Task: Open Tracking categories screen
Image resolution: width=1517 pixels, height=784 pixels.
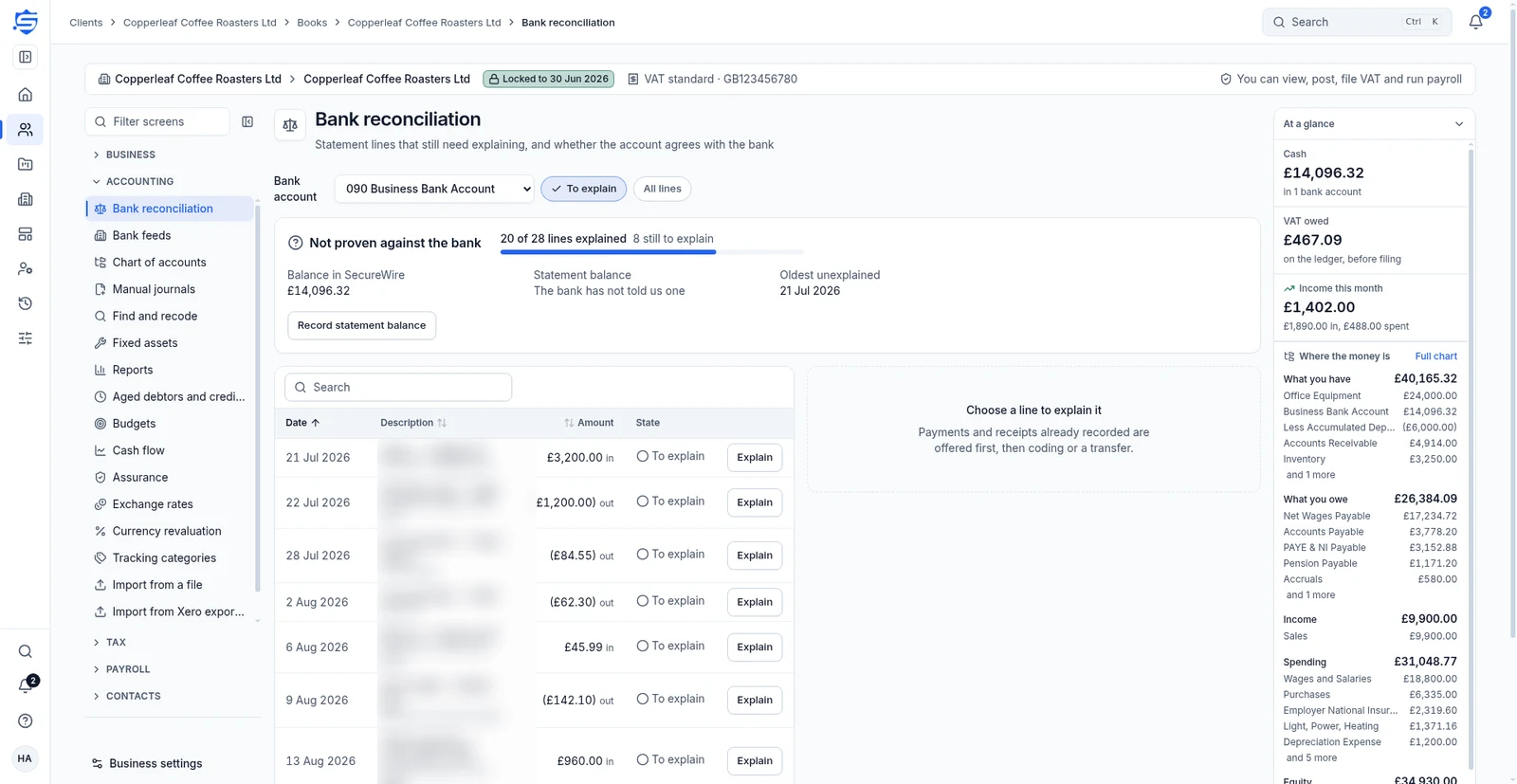Action: [x=170, y=558]
